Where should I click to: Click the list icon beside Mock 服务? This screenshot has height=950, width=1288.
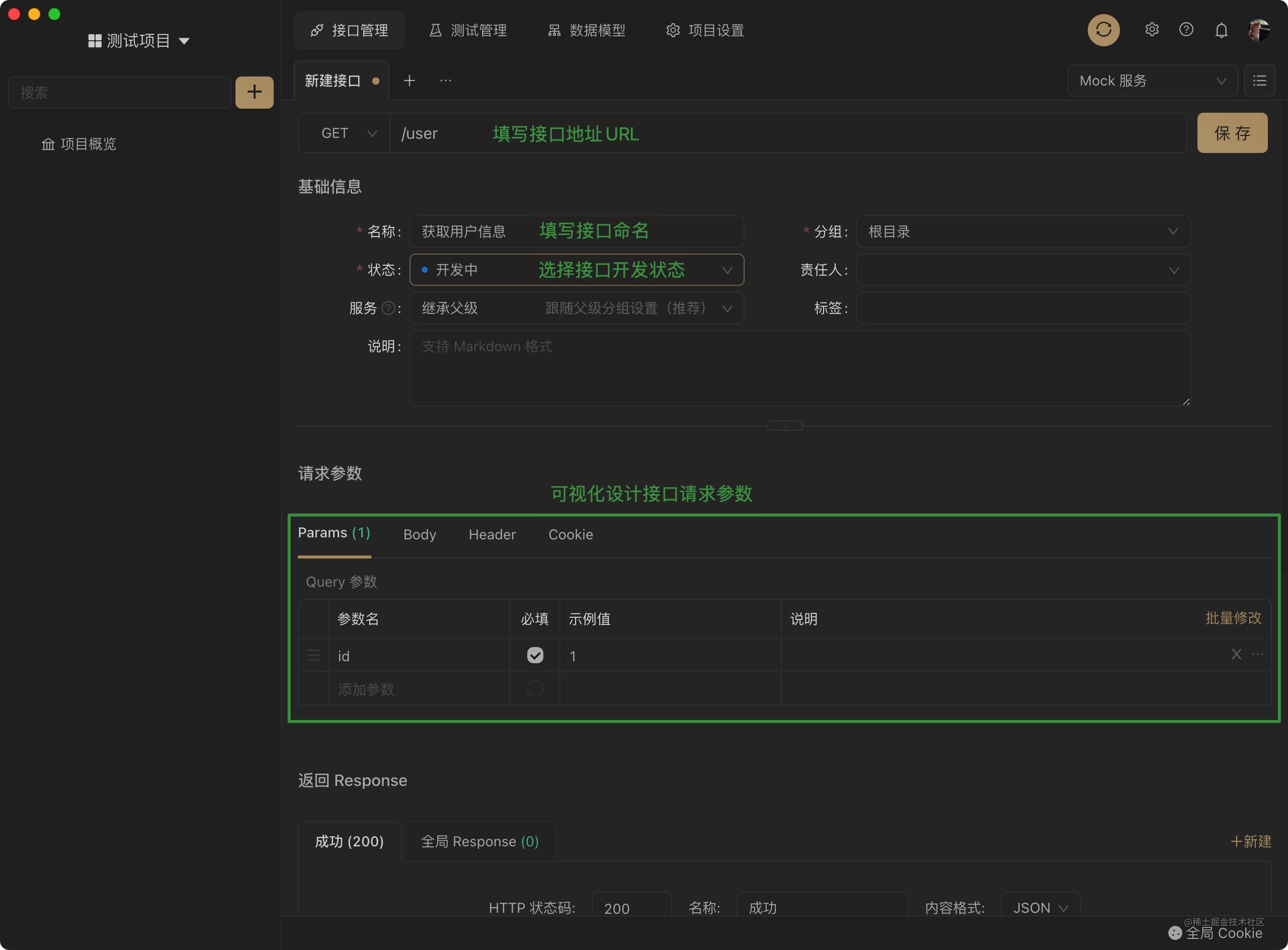pyautogui.click(x=1259, y=81)
